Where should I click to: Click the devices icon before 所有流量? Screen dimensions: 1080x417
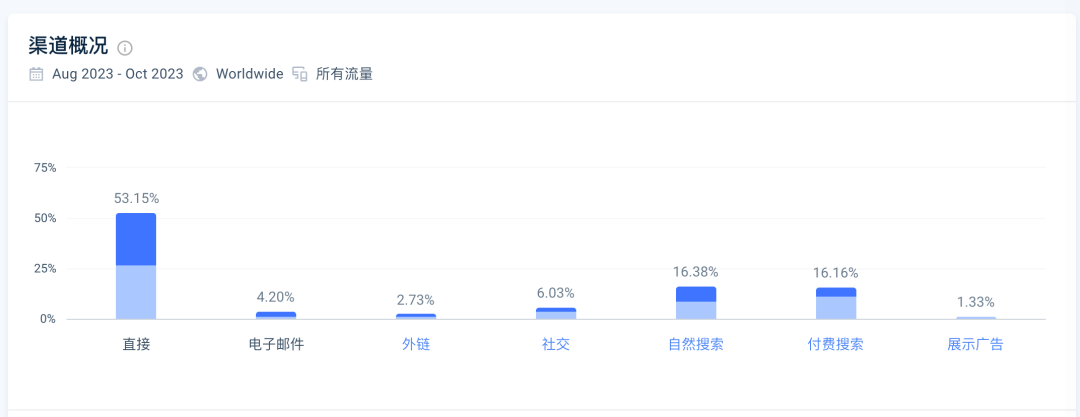[300, 74]
